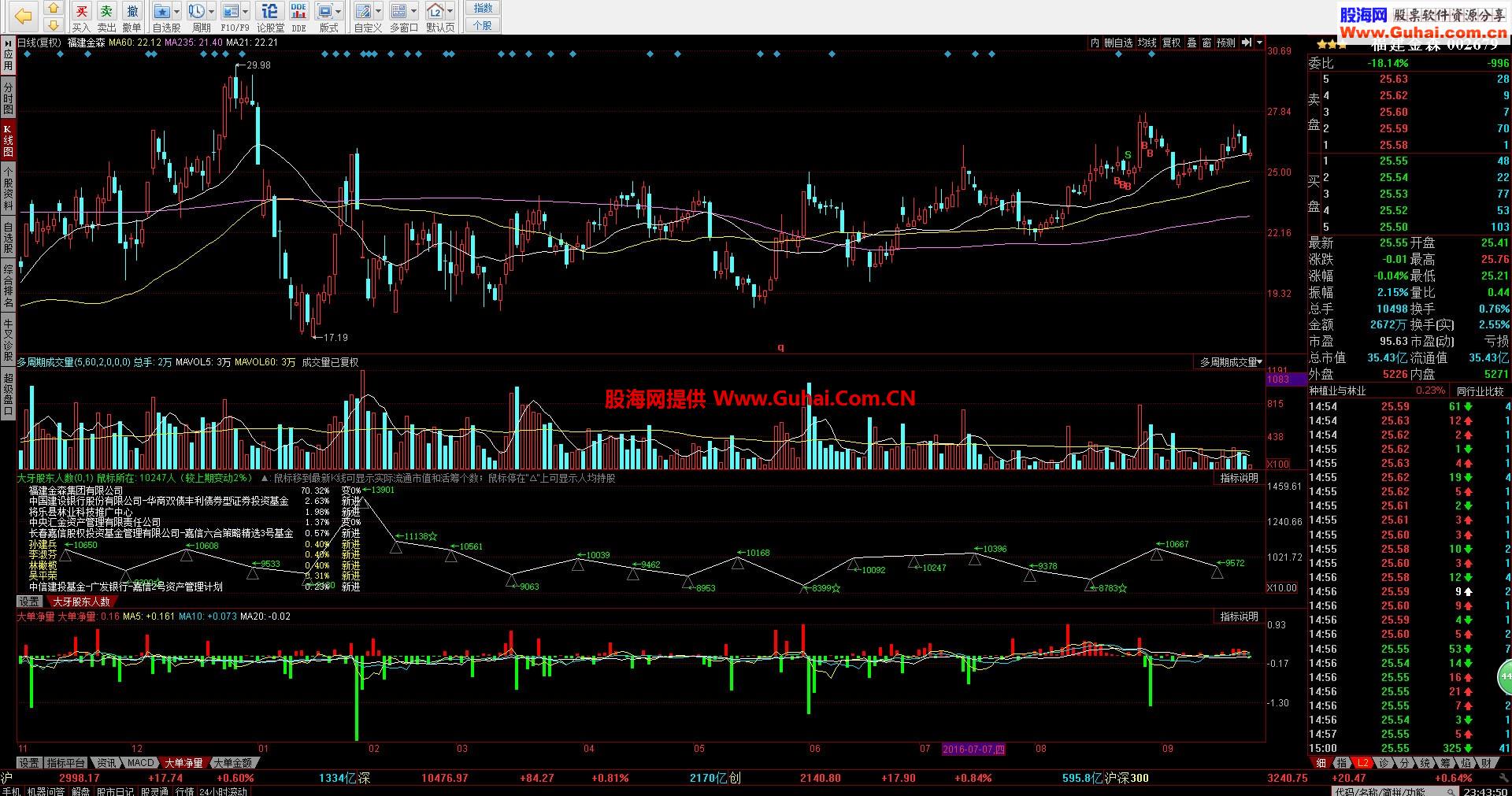1512x796 pixels.
Task: Switch to the 综合排名 side tab
Action: coord(8,287)
